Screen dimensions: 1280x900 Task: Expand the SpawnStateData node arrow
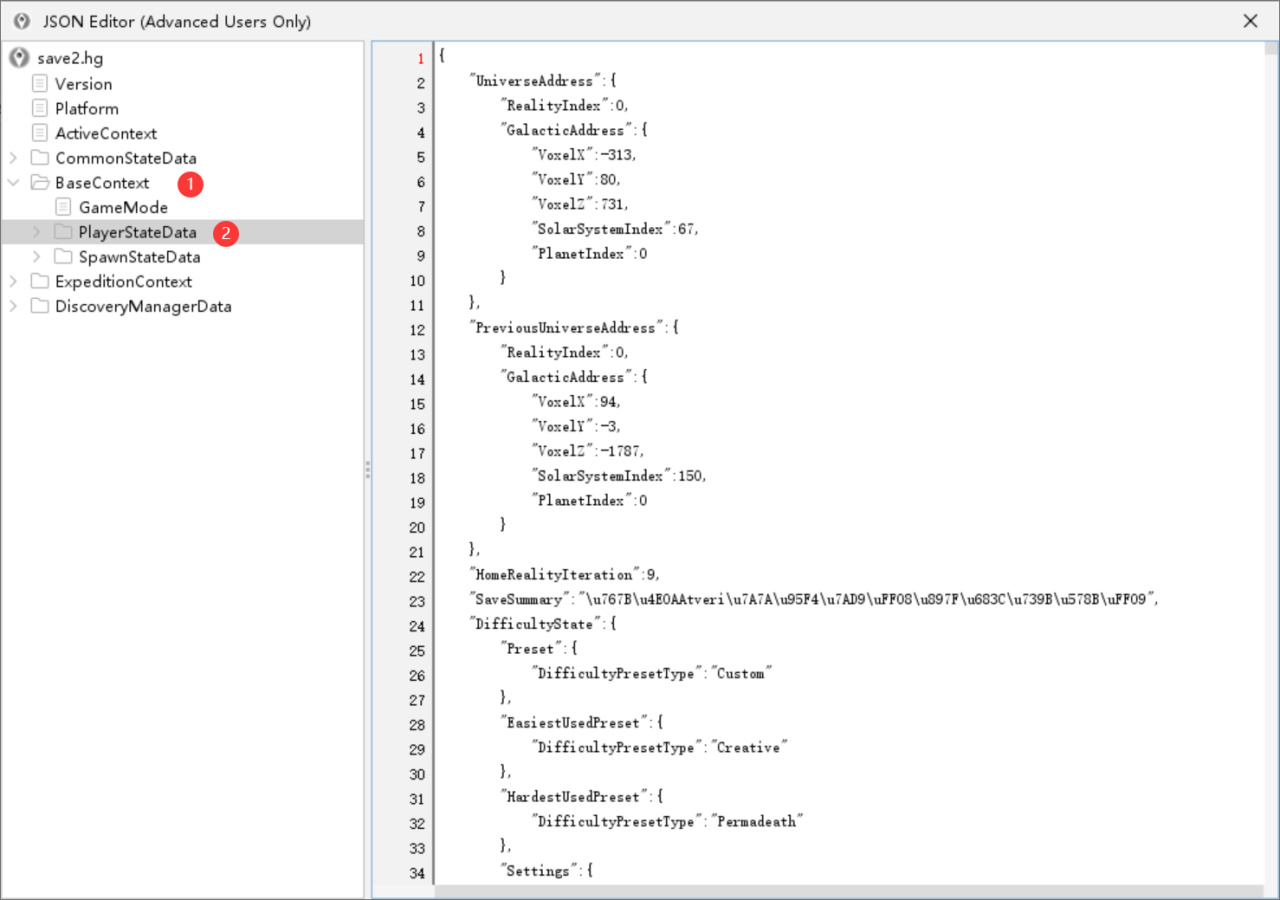tap(37, 257)
